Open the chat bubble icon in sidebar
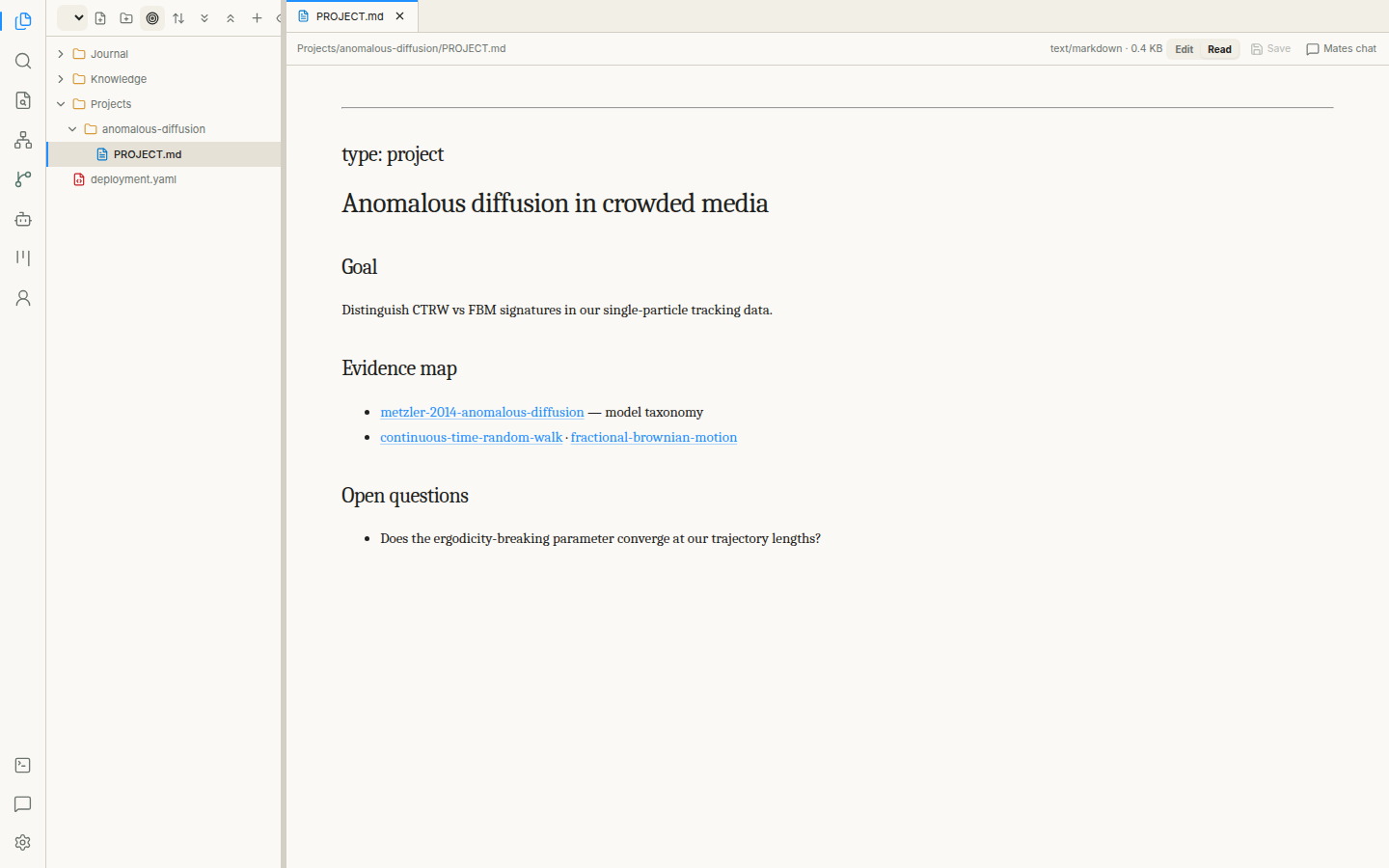The image size is (1389, 868). [x=23, y=803]
